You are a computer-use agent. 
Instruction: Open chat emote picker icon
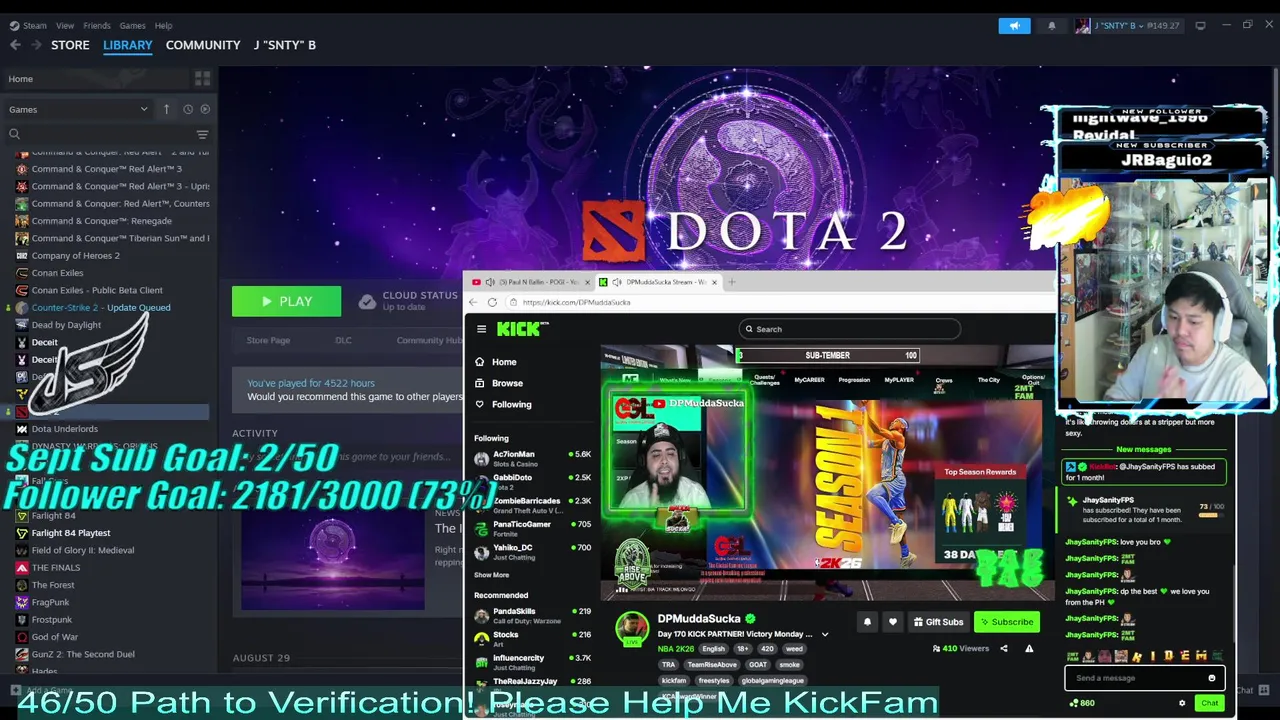(x=1211, y=678)
